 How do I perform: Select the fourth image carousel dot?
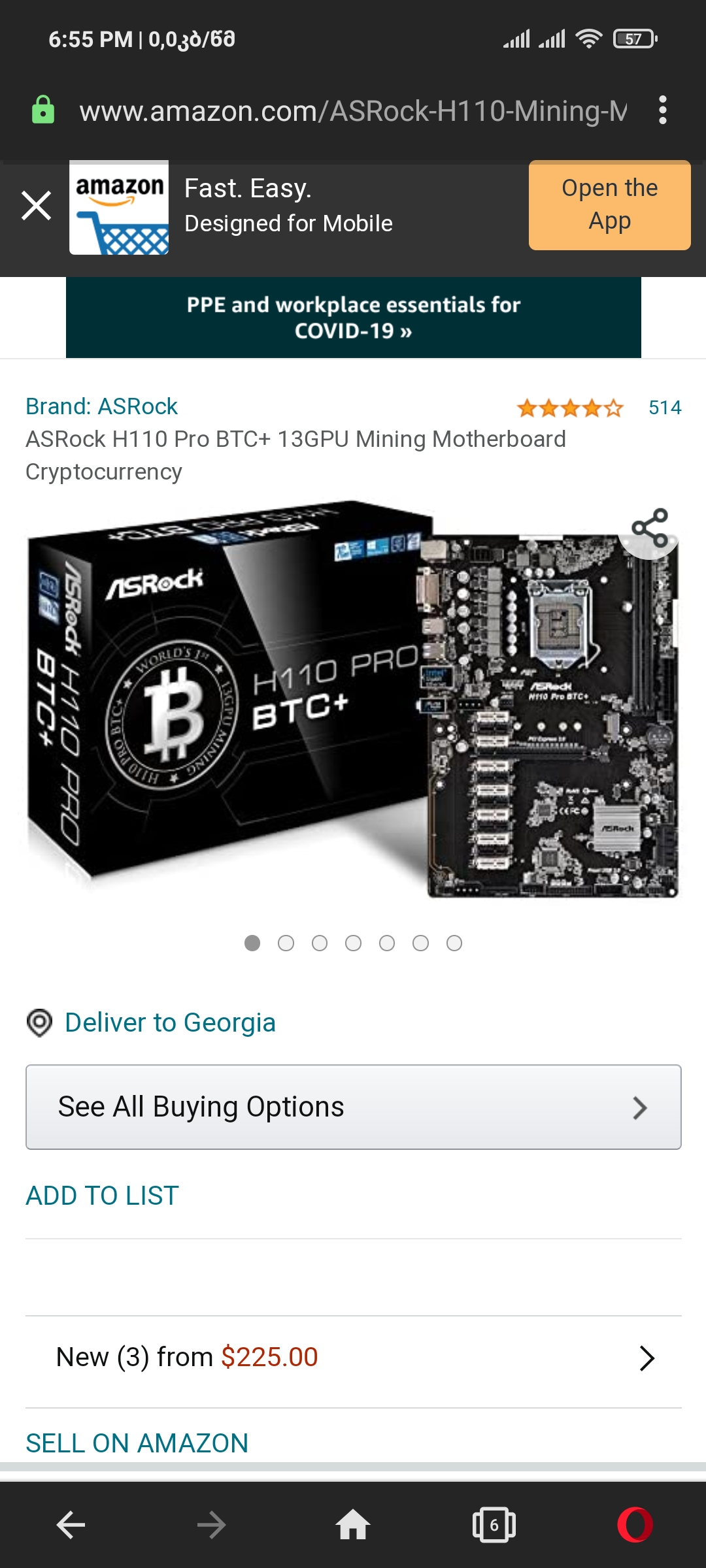tap(353, 943)
